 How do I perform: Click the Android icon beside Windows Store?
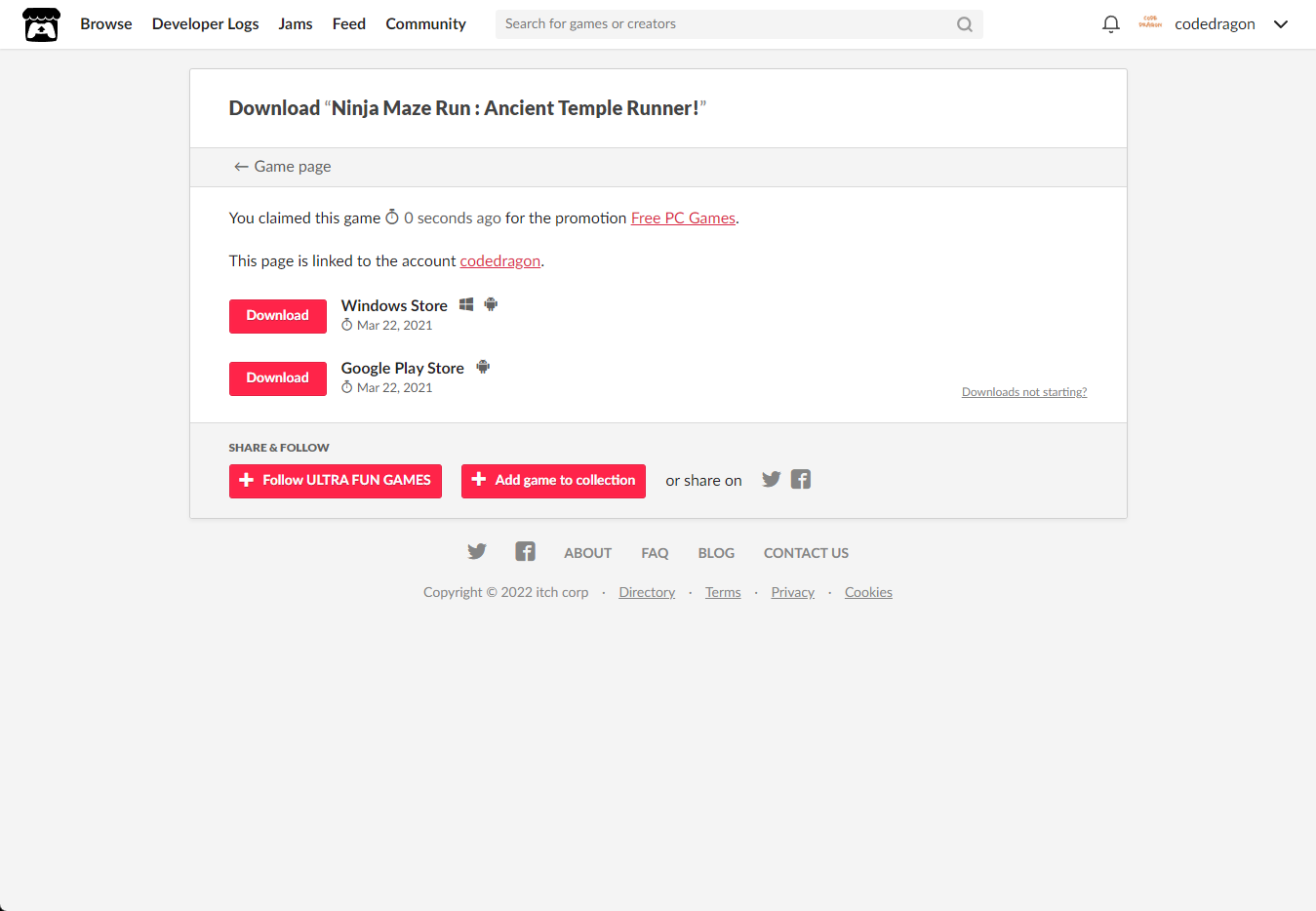[x=491, y=304]
